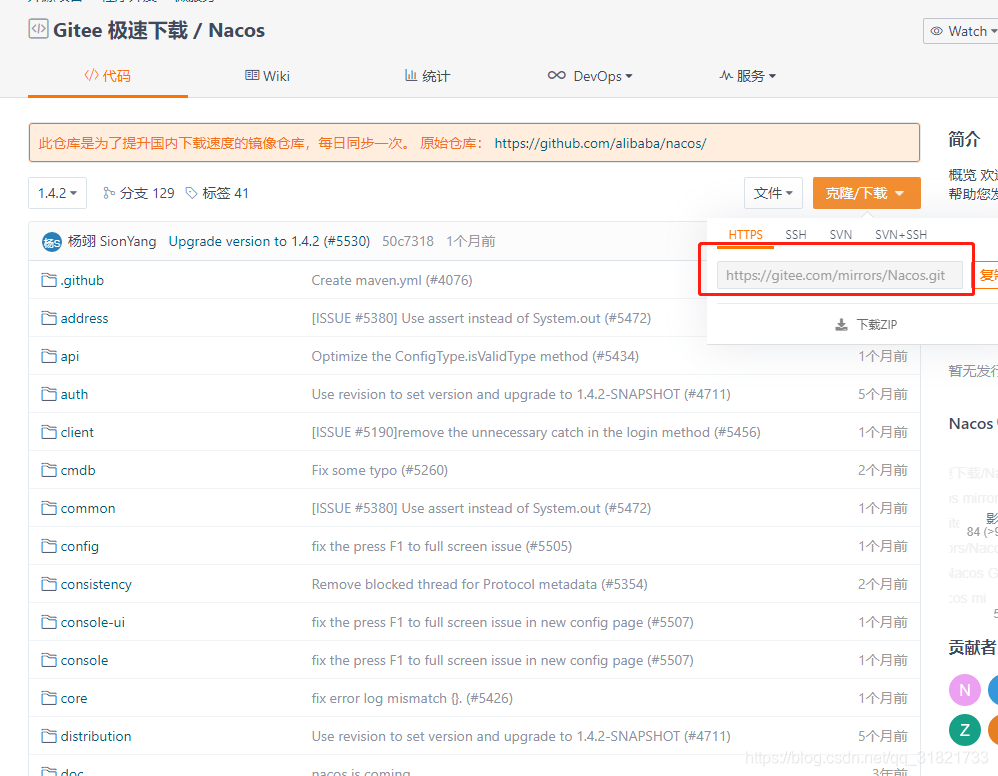This screenshot has width=998, height=776.
Task: Switch to the Wiki tab
Action: tap(267, 76)
